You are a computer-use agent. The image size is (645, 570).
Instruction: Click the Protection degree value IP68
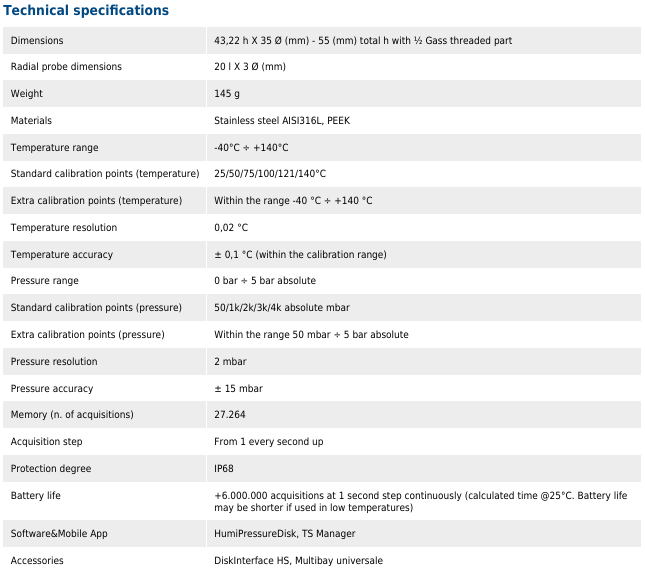[224, 469]
